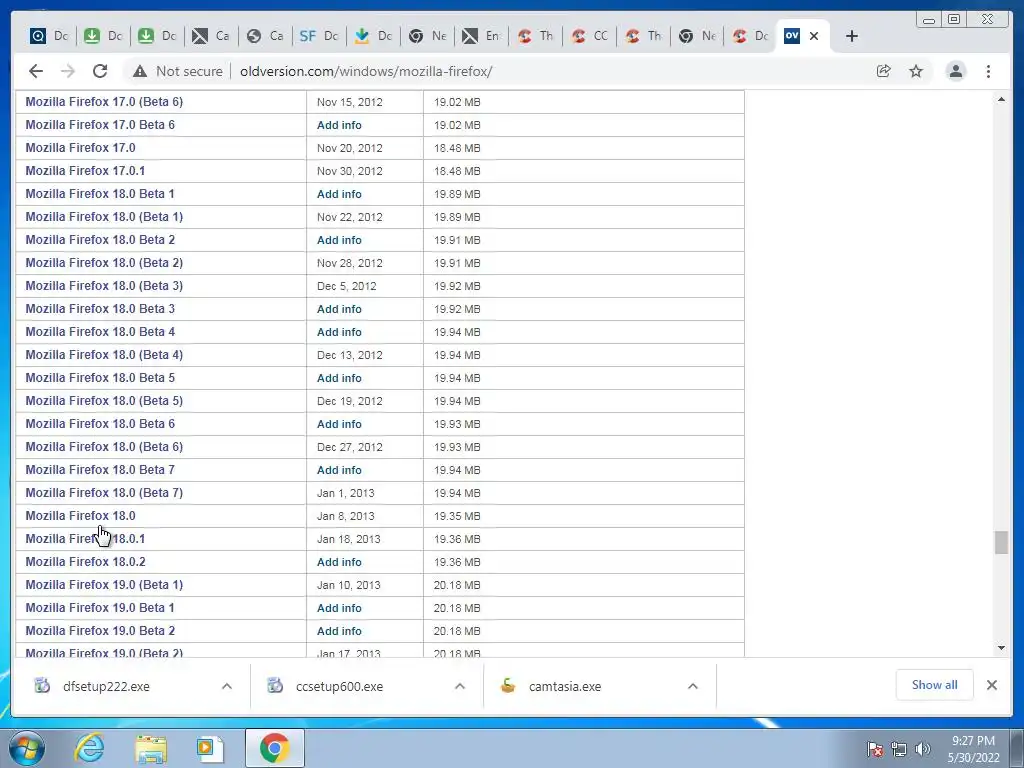Launch Internet Explorer from taskbar
The image size is (1024, 768).
pyautogui.click(x=89, y=748)
